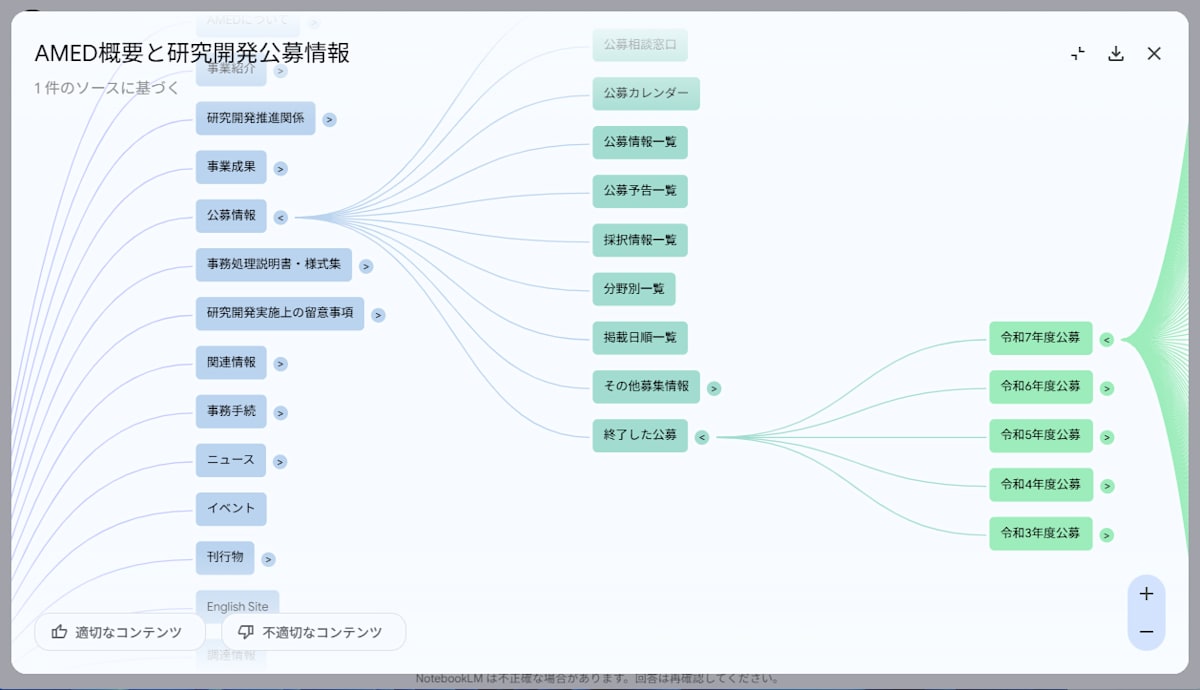Collapse the mind map fullscreen view
Screen dimensions: 1200x690
click(x=1077, y=54)
